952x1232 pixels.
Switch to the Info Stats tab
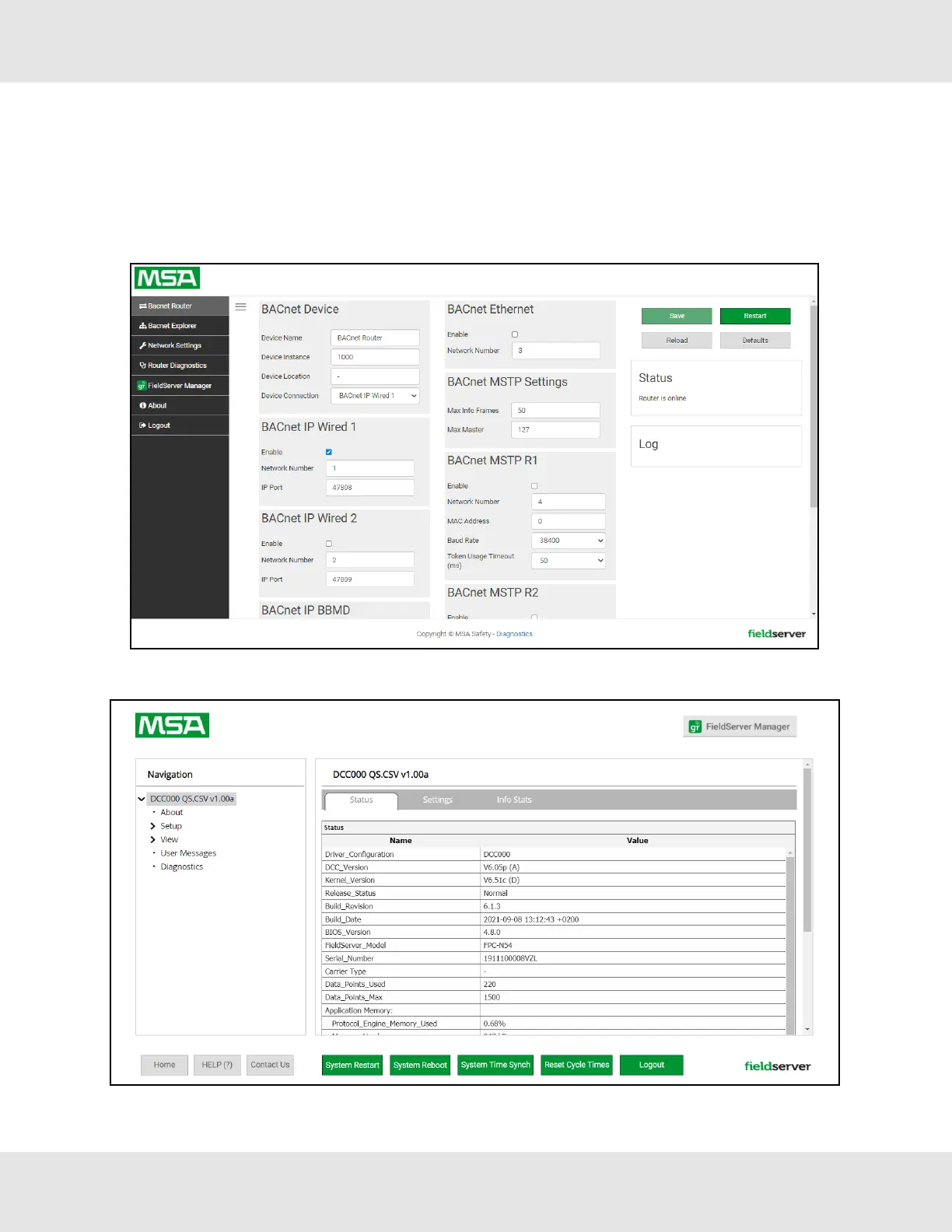(x=514, y=800)
